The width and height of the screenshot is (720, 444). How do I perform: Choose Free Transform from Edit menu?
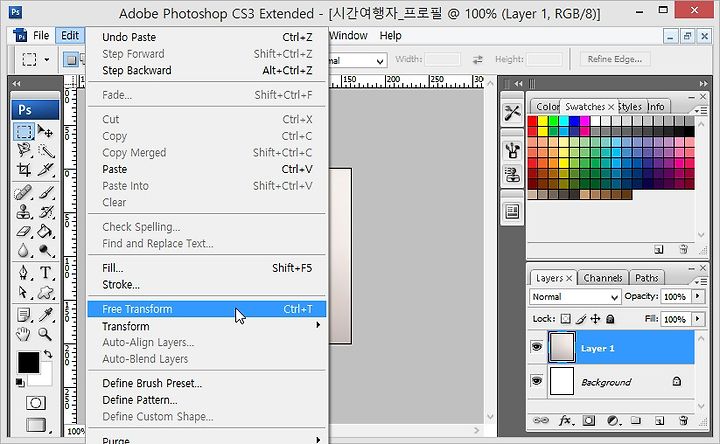[x=207, y=309]
